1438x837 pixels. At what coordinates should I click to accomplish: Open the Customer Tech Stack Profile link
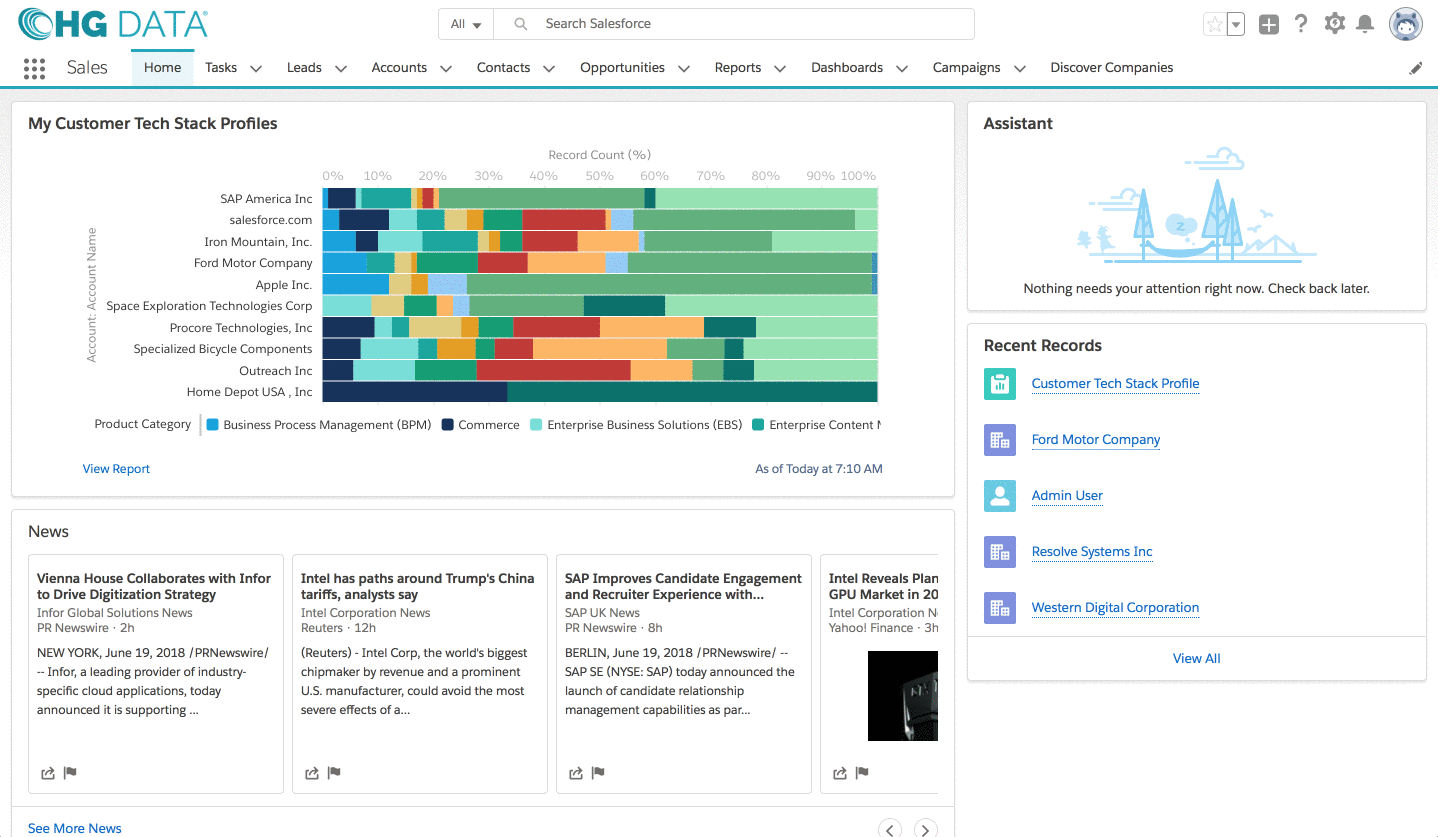tap(1115, 384)
